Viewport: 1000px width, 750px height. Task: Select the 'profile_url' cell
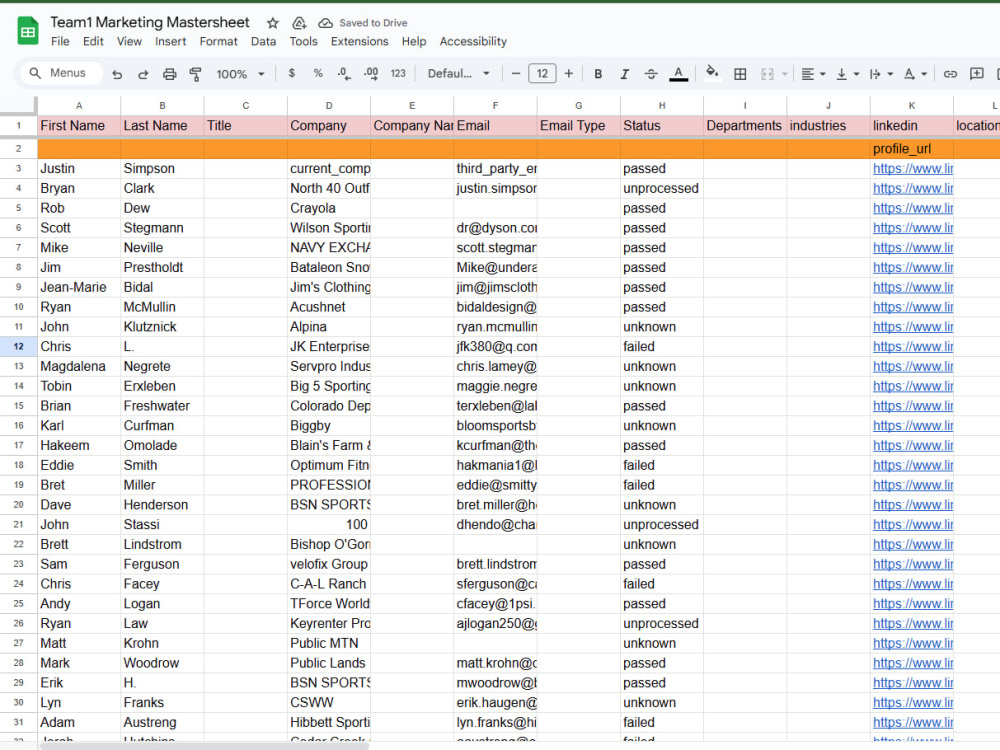point(911,149)
